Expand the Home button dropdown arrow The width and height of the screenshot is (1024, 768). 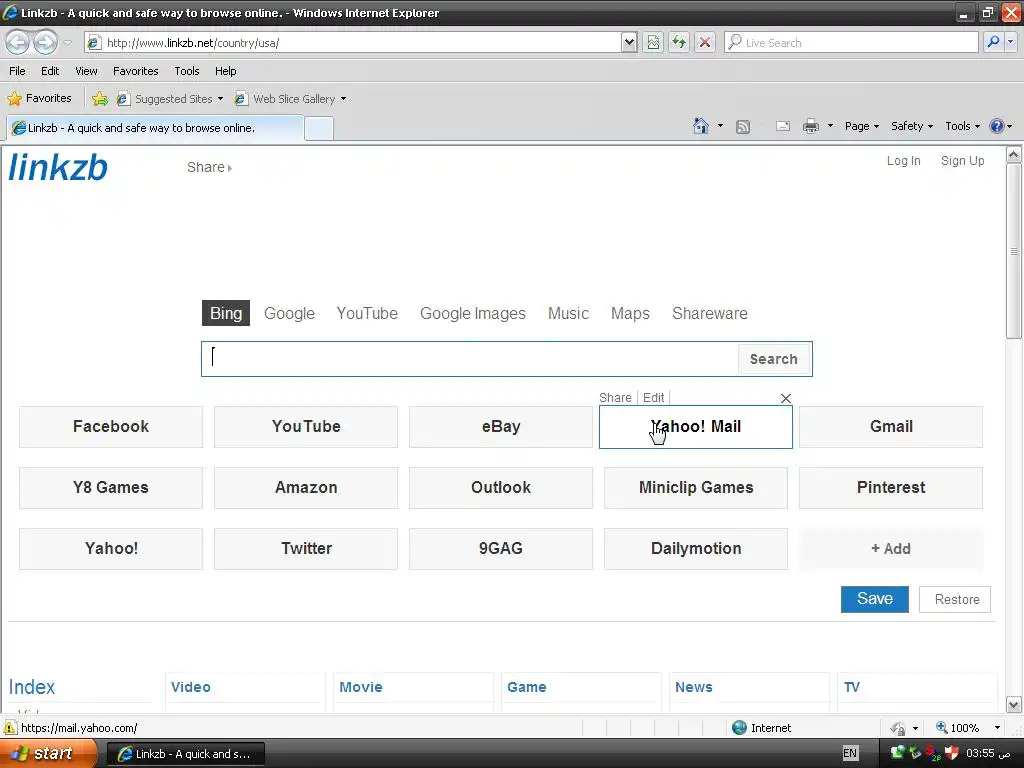tap(720, 126)
